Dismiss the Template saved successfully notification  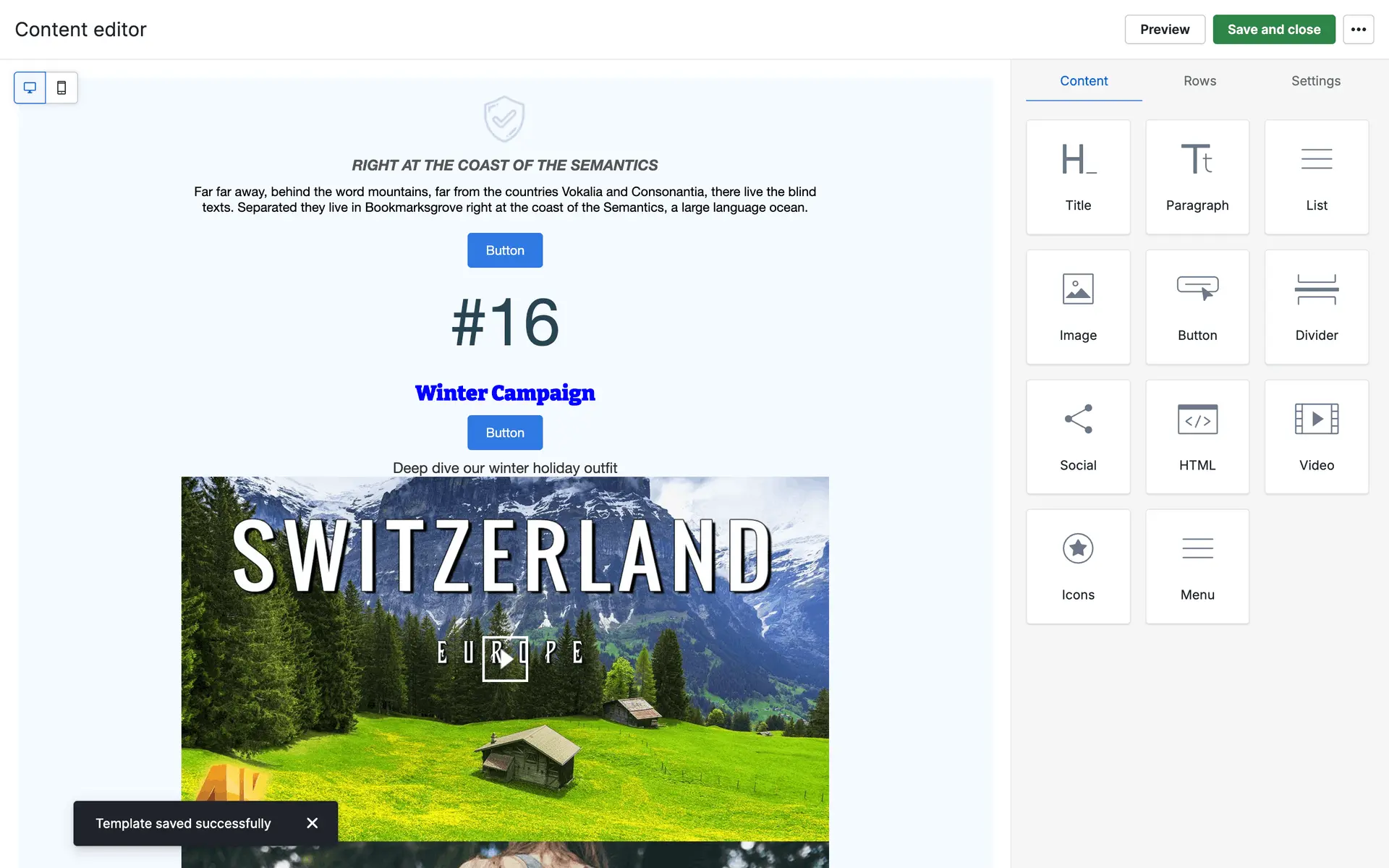312,823
